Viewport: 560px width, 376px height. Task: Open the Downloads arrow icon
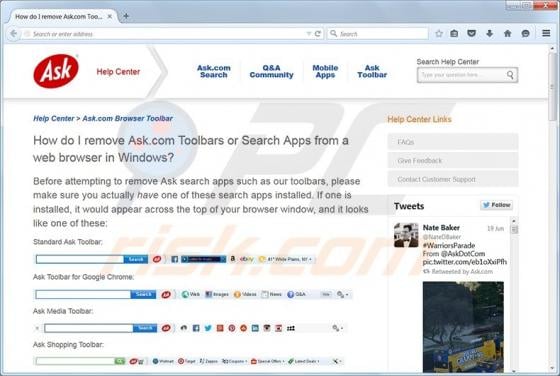coord(490,34)
